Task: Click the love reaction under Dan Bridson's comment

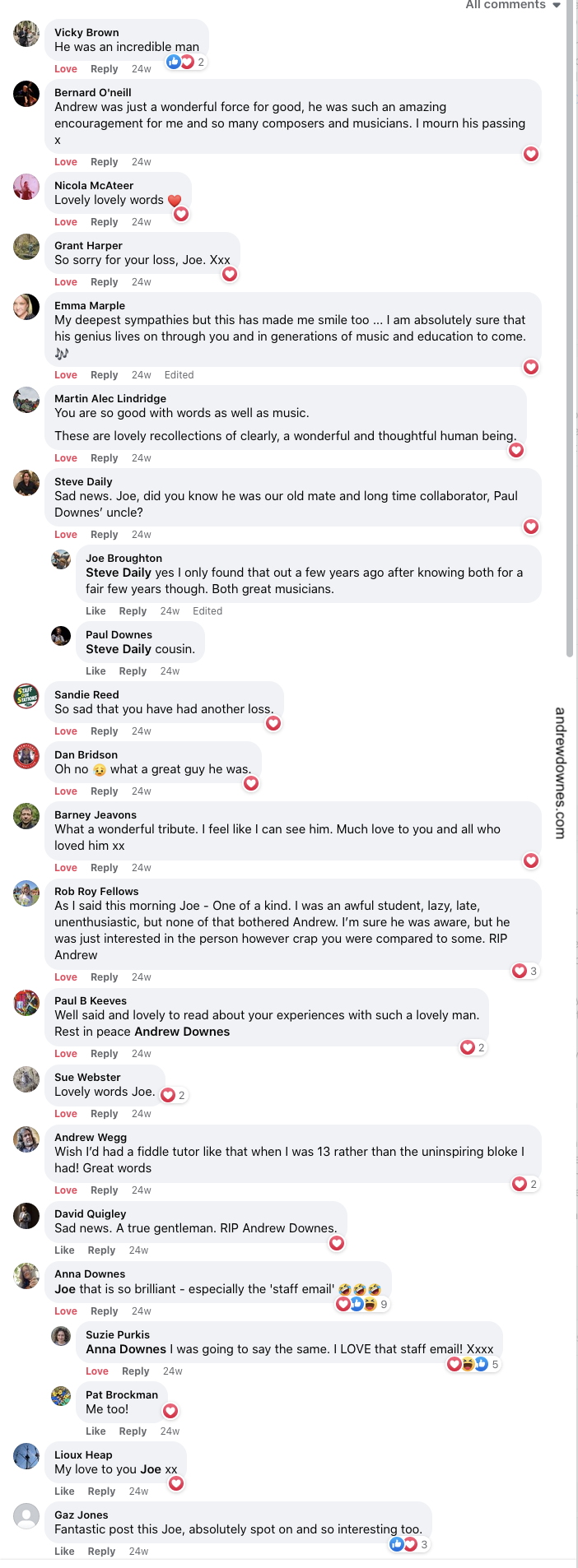Action: click(250, 784)
